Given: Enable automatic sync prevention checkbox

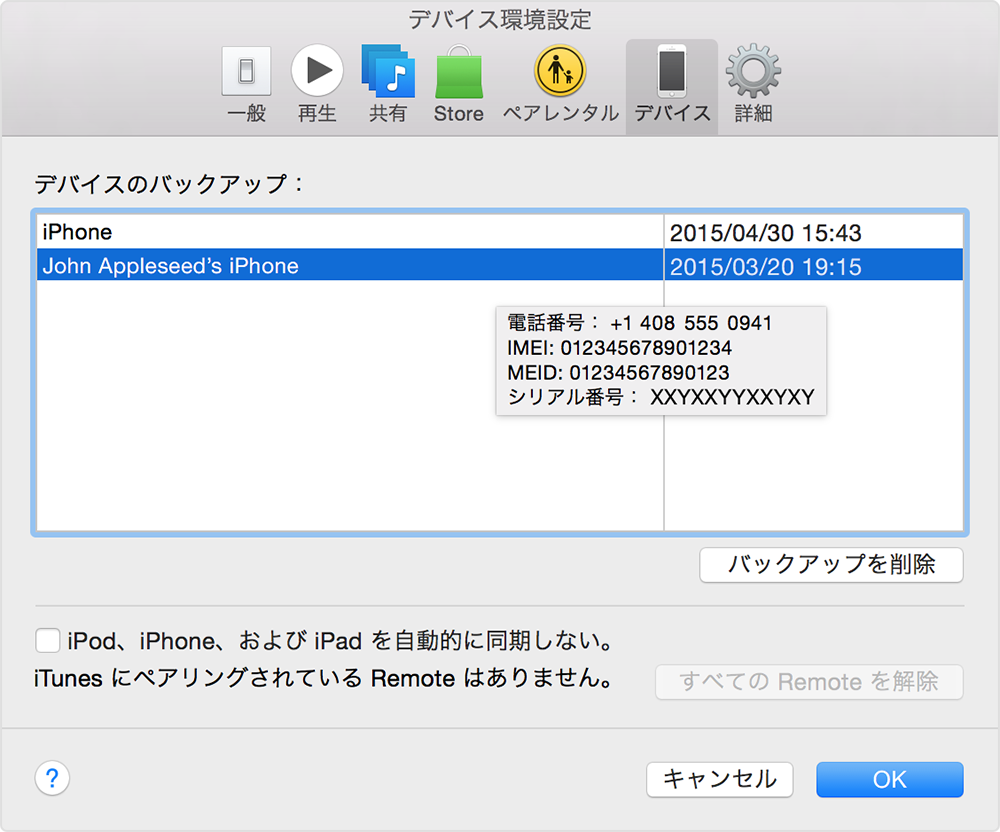Looking at the screenshot, I should (47, 641).
